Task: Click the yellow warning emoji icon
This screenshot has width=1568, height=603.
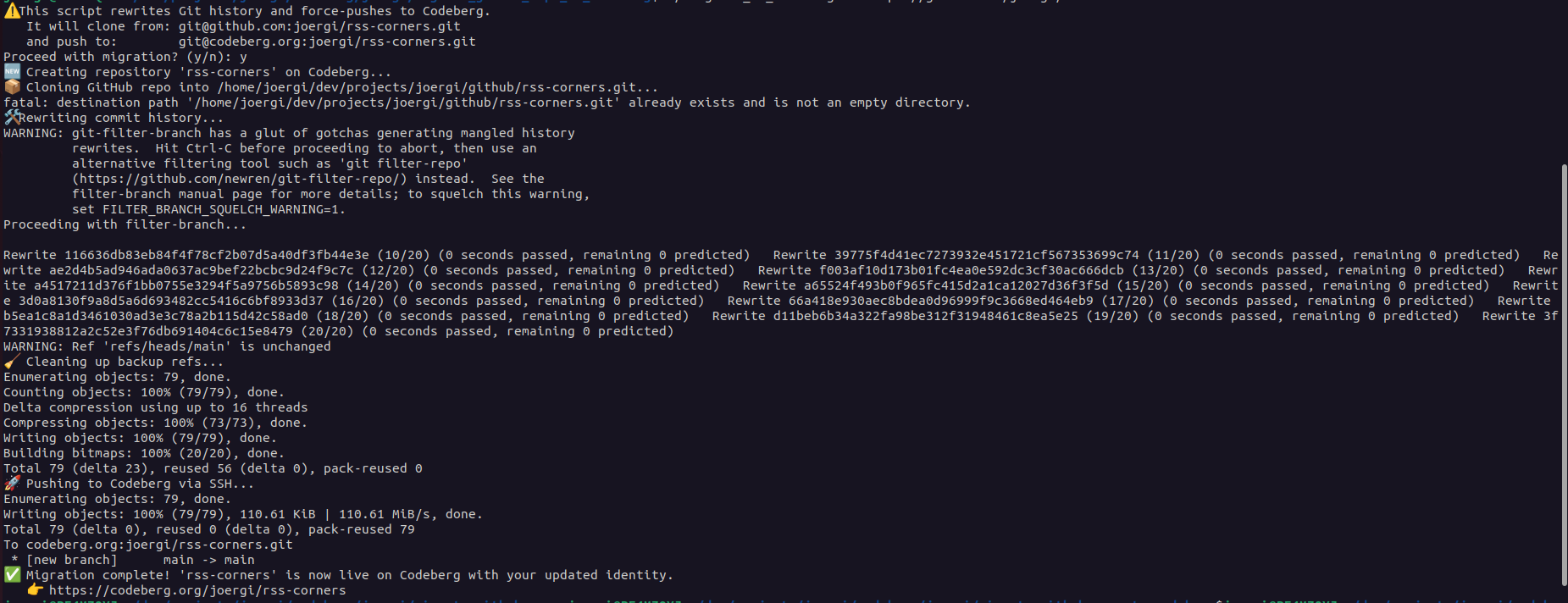Action: click(11, 11)
